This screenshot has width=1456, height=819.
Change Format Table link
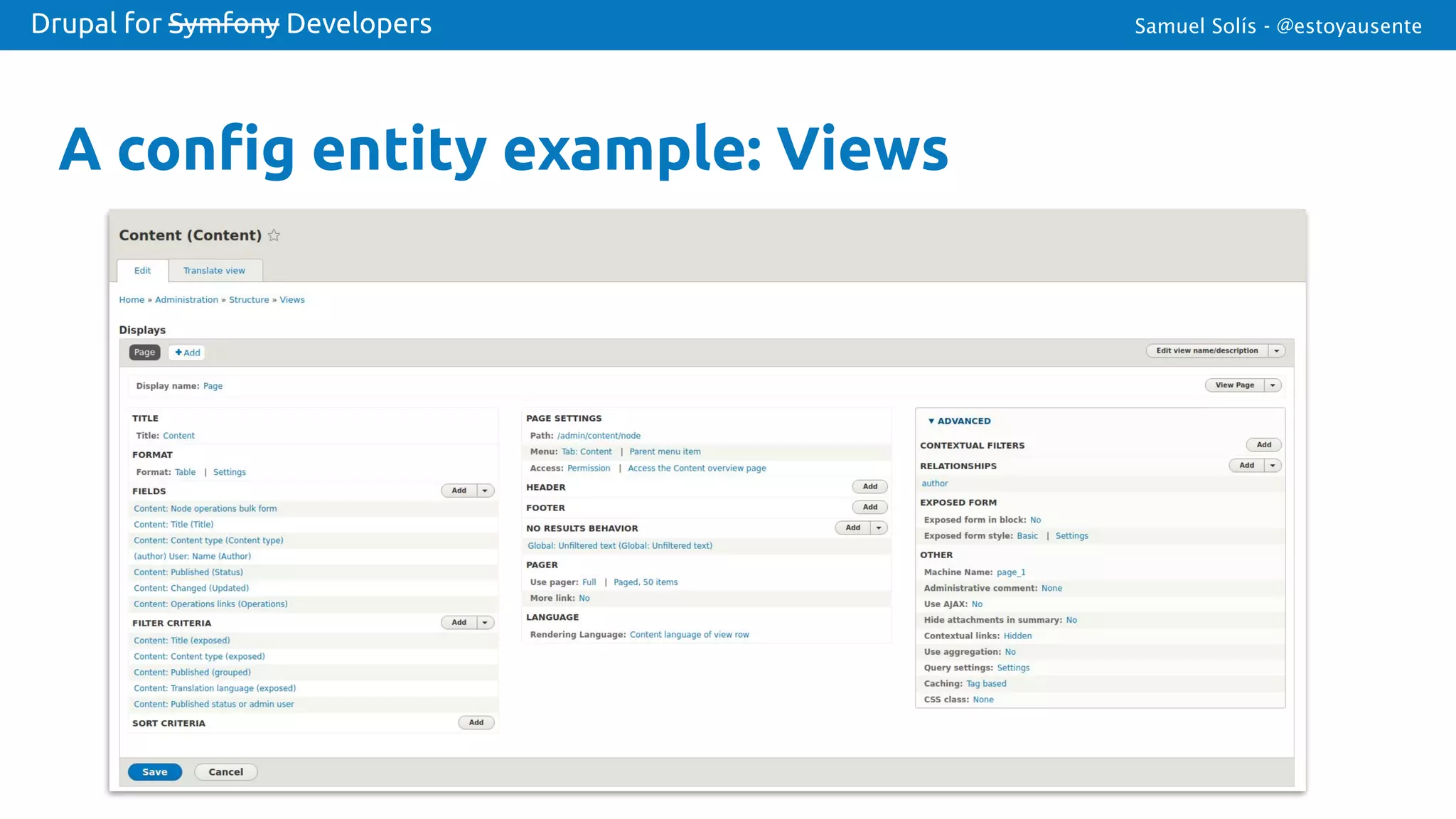coord(185,472)
